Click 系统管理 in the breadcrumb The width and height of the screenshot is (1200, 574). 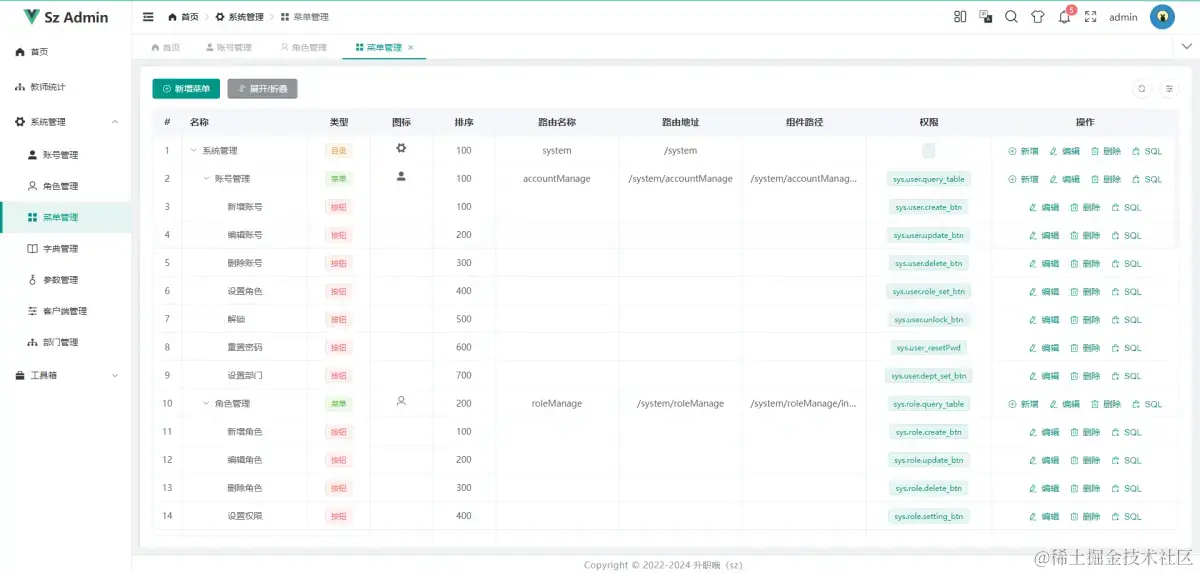240,17
